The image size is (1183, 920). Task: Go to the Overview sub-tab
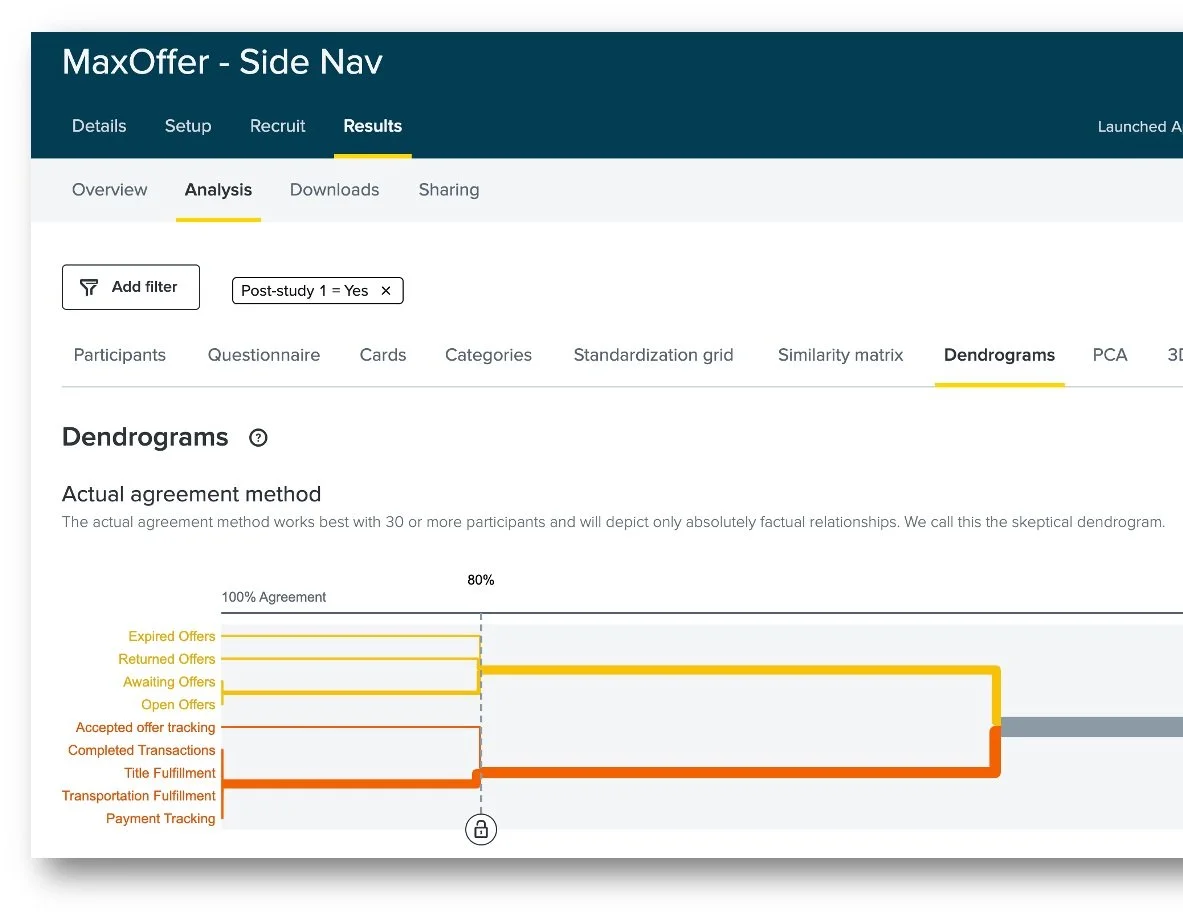click(109, 189)
